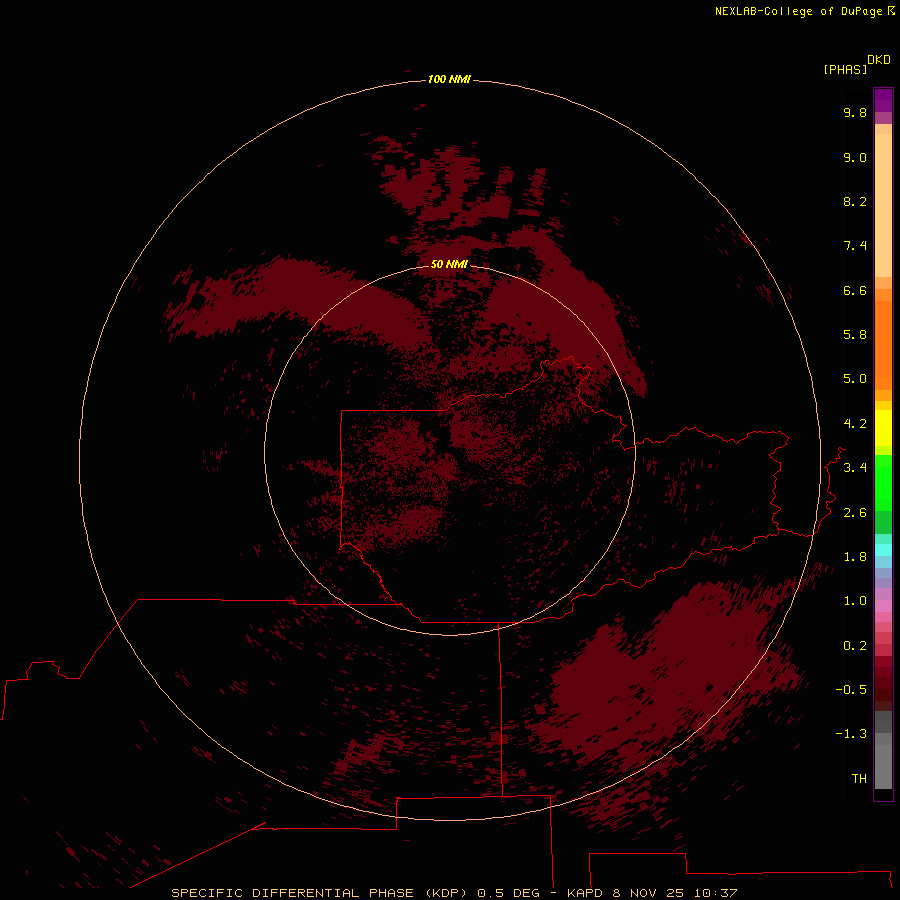Image resolution: width=900 pixels, height=900 pixels.
Task: Click the 3.4 legend value
Action: pyautogui.click(x=855, y=468)
